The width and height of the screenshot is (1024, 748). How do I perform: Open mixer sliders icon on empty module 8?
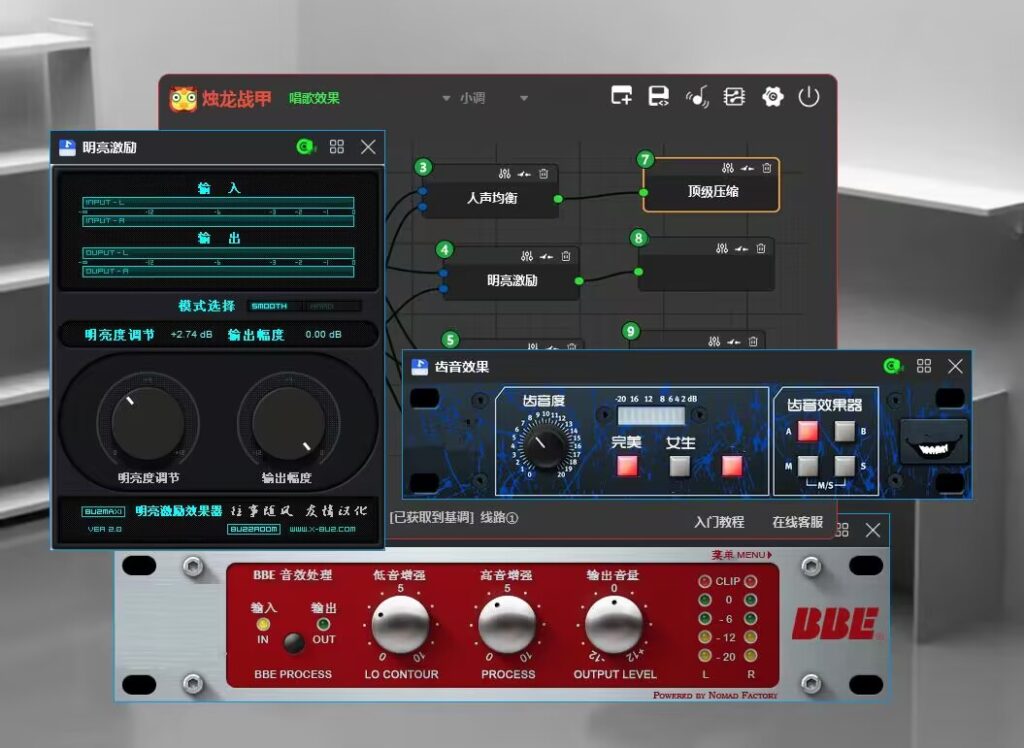pos(722,248)
